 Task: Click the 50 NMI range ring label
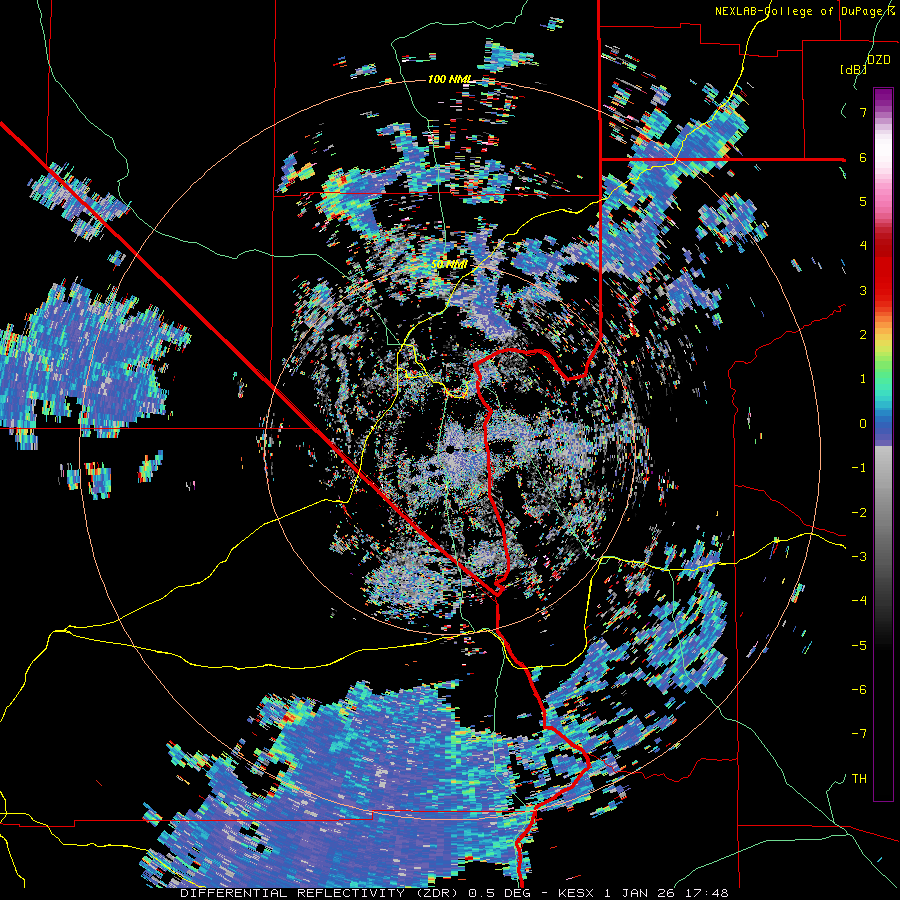[449, 265]
